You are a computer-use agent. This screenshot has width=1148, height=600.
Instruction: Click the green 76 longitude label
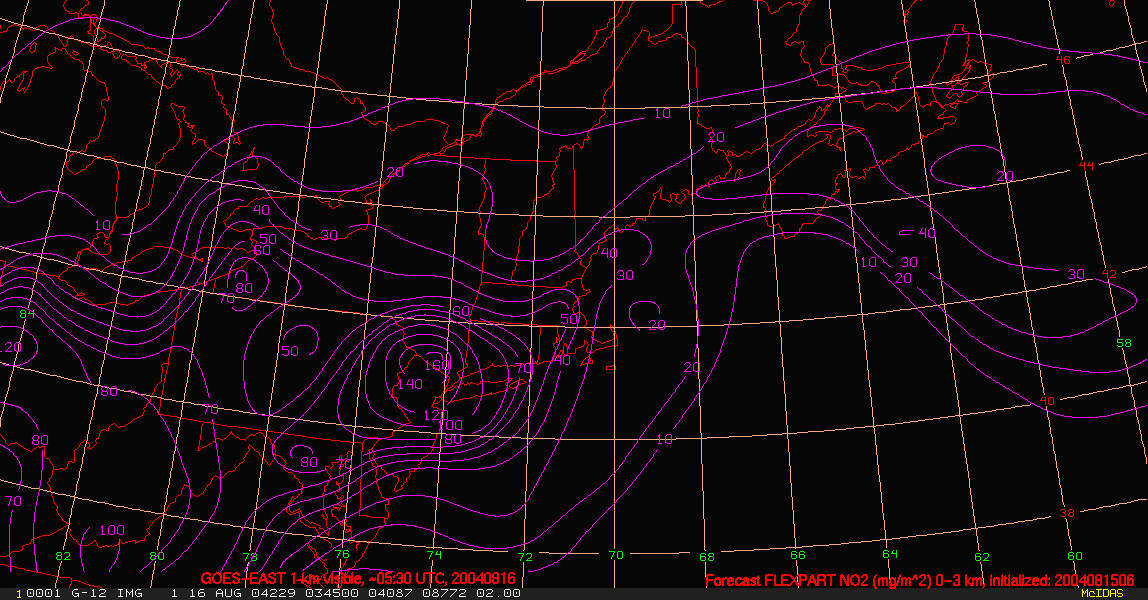[x=342, y=554]
